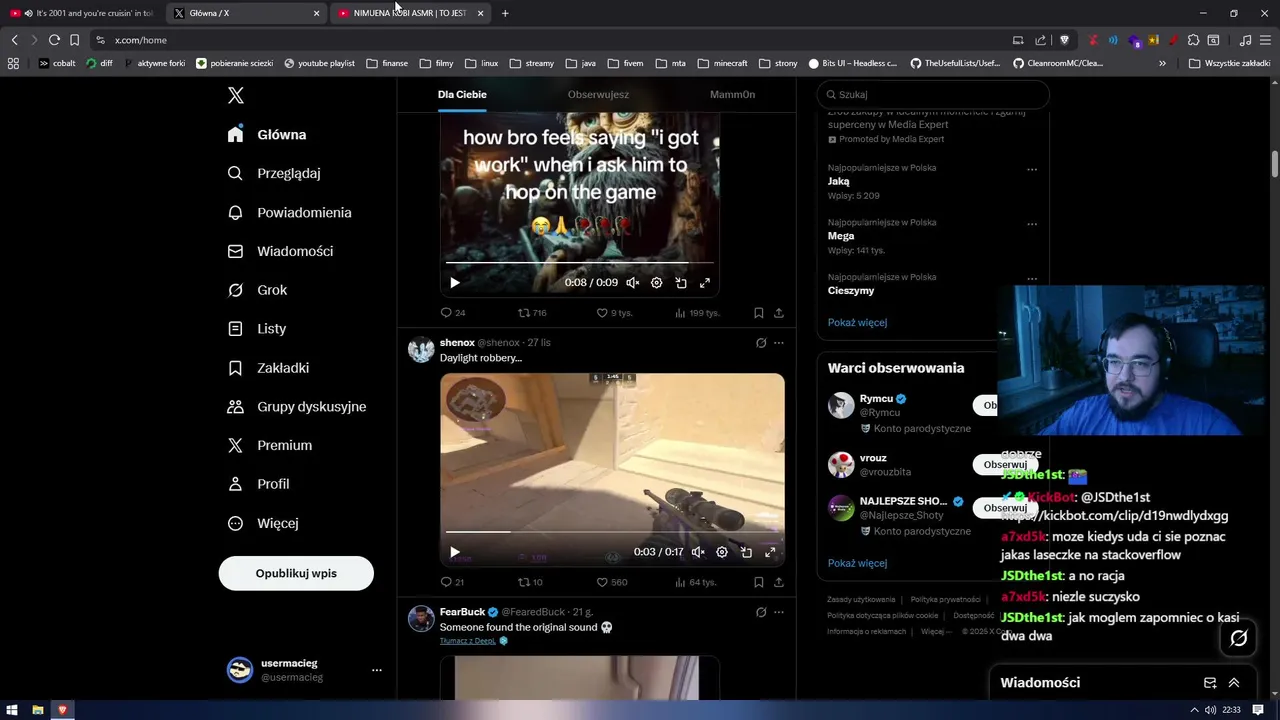Open Więcej menu in sidebar
The image size is (1280, 720).
click(x=263, y=523)
